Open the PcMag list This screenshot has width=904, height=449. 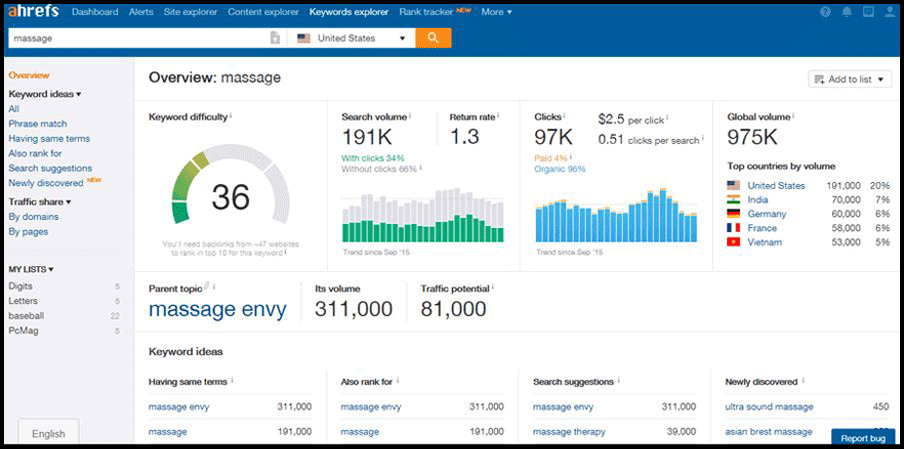pyautogui.click(x=23, y=331)
